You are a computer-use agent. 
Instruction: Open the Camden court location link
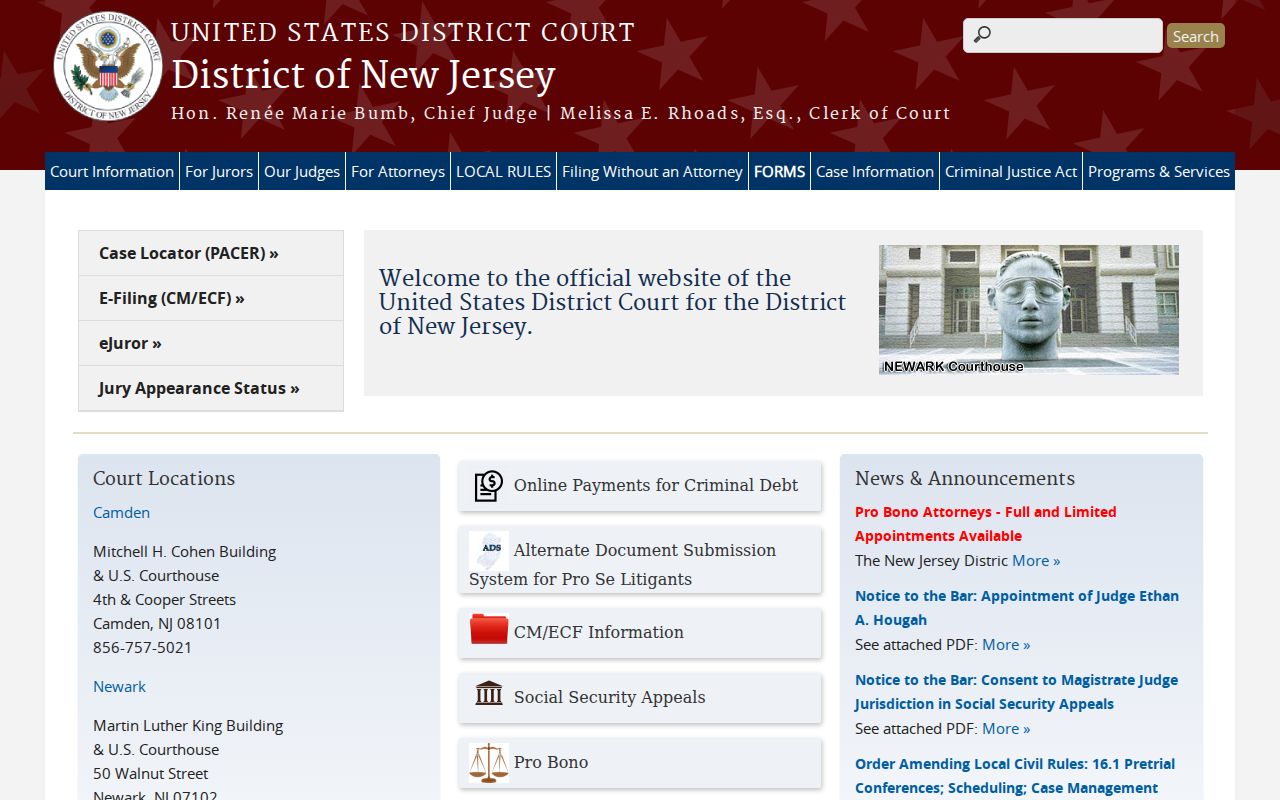tap(121, 512)
